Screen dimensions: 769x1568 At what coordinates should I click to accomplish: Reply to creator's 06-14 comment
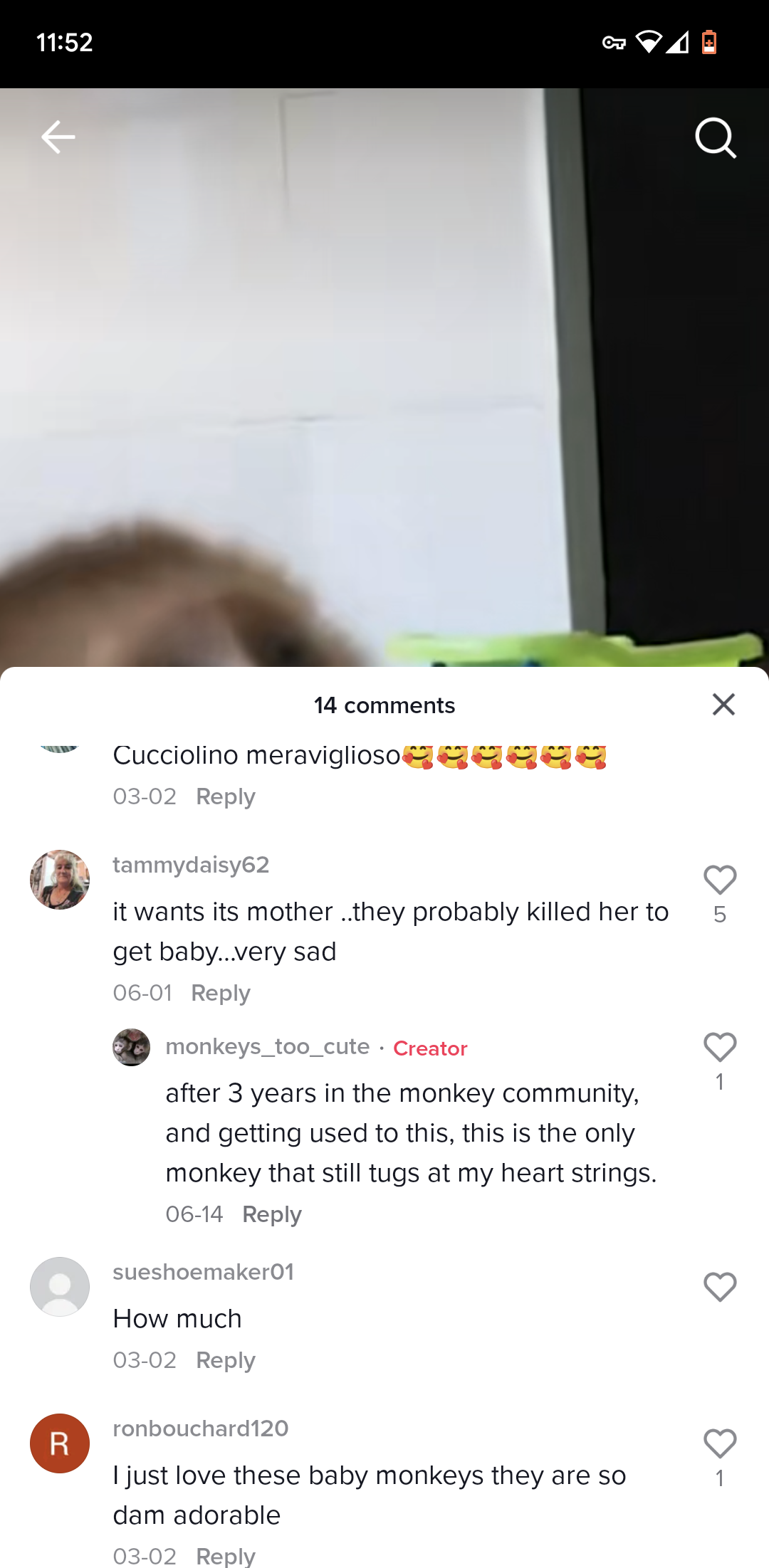tap(272, 1214)
